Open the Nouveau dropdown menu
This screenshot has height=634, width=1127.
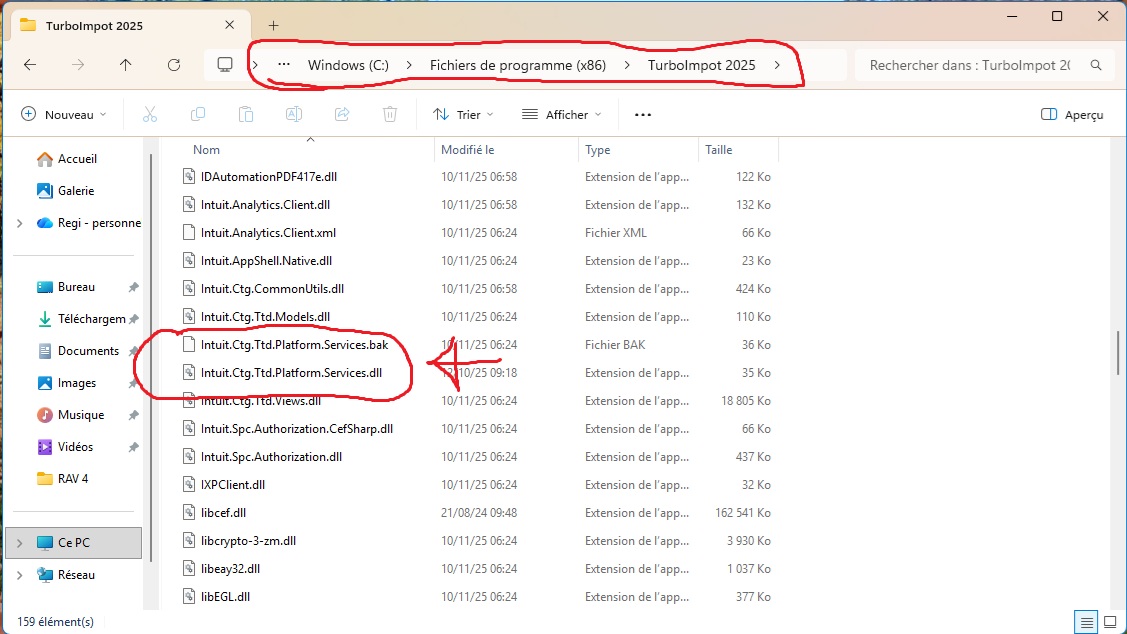[63, 114]
